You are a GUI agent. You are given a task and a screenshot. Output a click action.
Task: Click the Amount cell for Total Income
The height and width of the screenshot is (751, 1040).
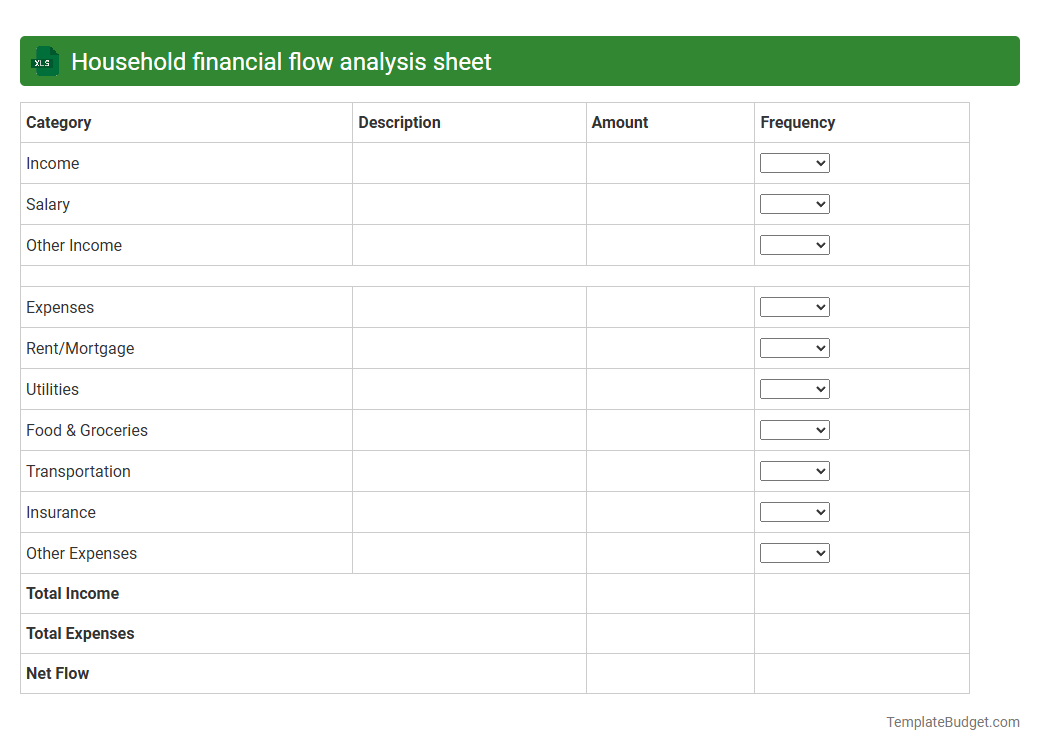coord(669,593)
